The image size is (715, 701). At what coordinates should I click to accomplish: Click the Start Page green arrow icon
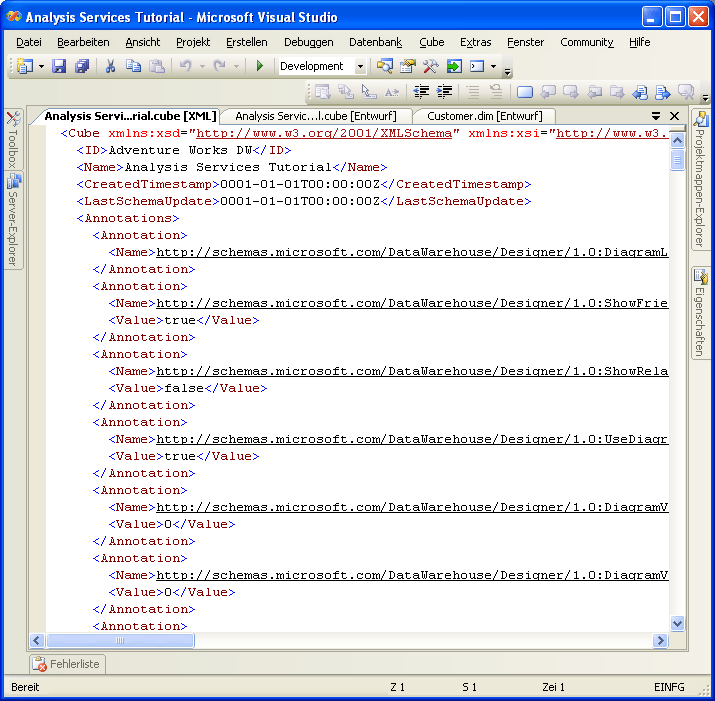click(x=454, y=66)
